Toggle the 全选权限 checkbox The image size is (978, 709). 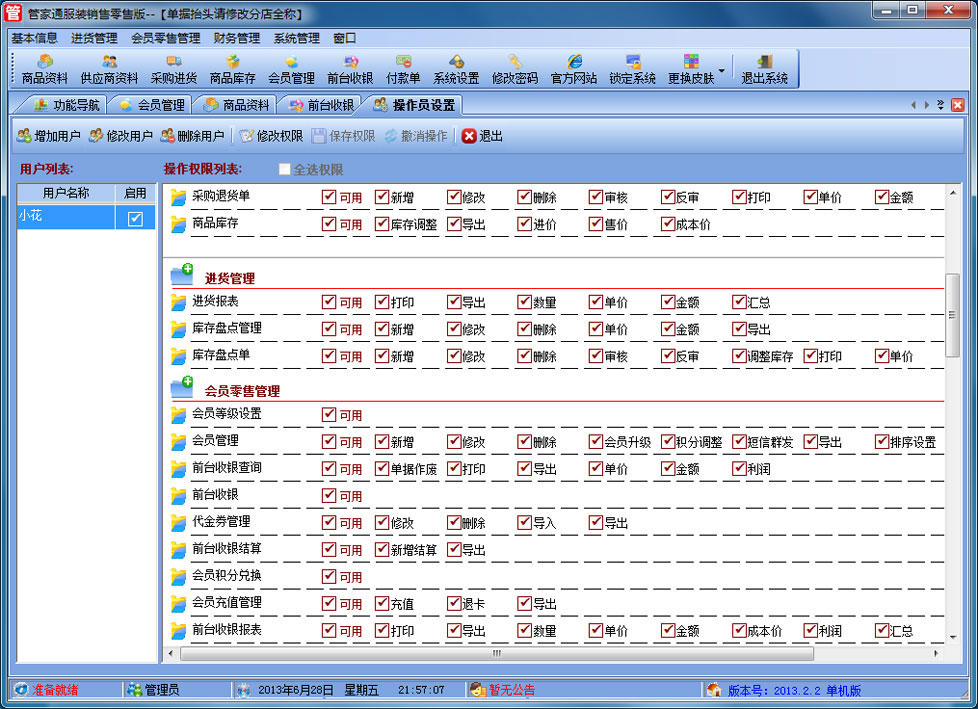[285, 170]
